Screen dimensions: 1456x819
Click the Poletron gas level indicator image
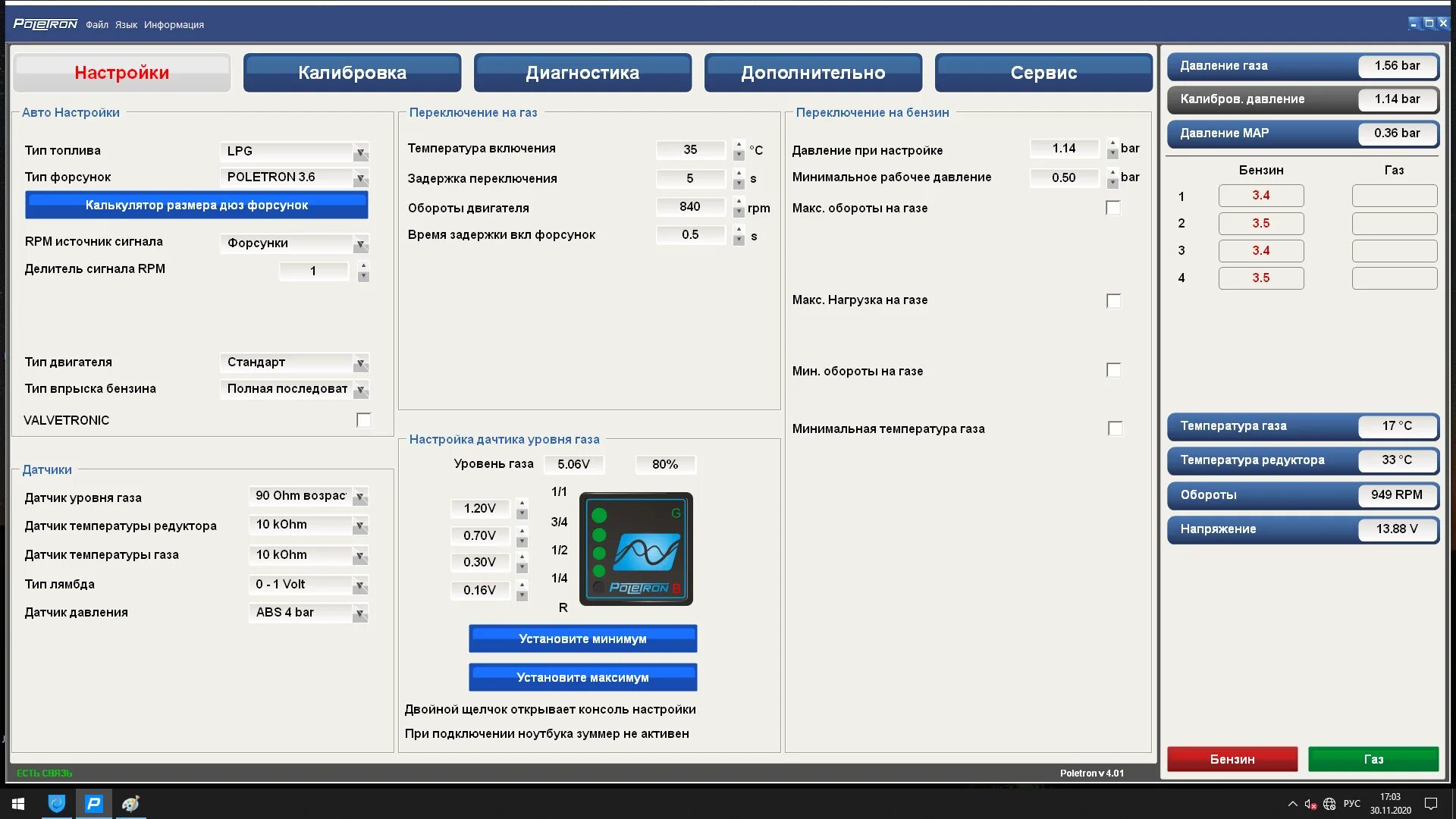pyautogui.click(x=635, y=549)
